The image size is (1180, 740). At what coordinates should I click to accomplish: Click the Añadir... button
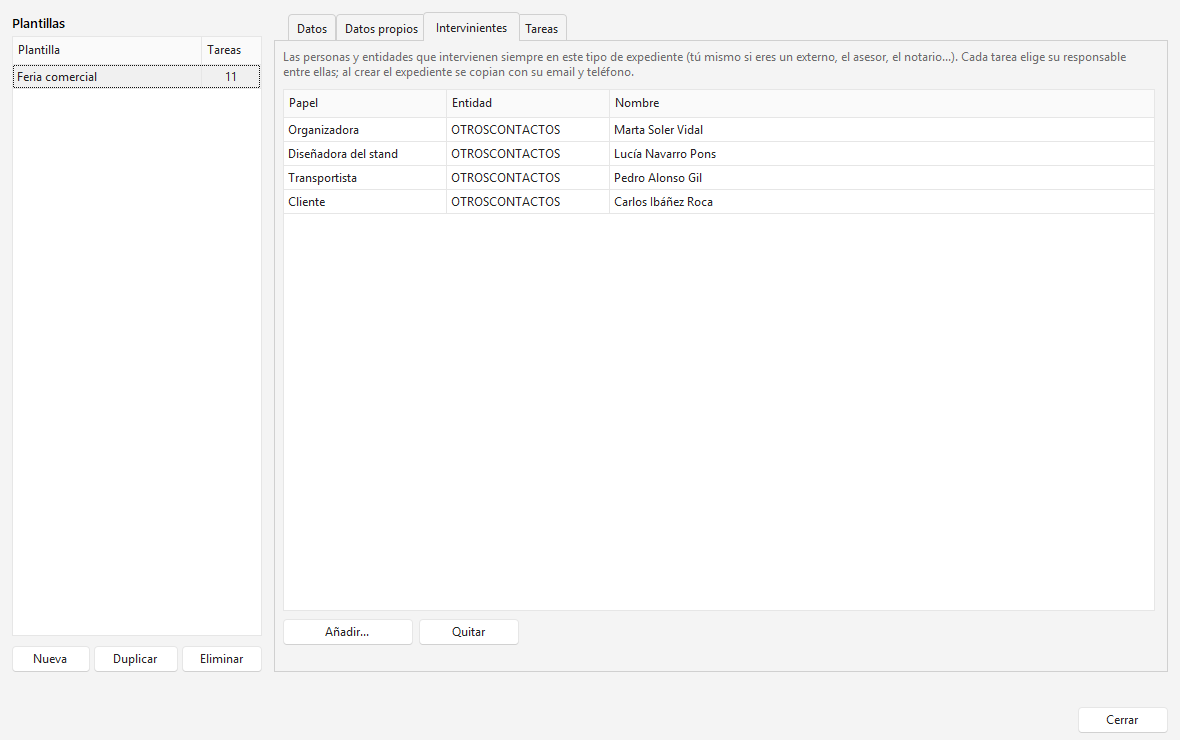(x=348, y=632)
